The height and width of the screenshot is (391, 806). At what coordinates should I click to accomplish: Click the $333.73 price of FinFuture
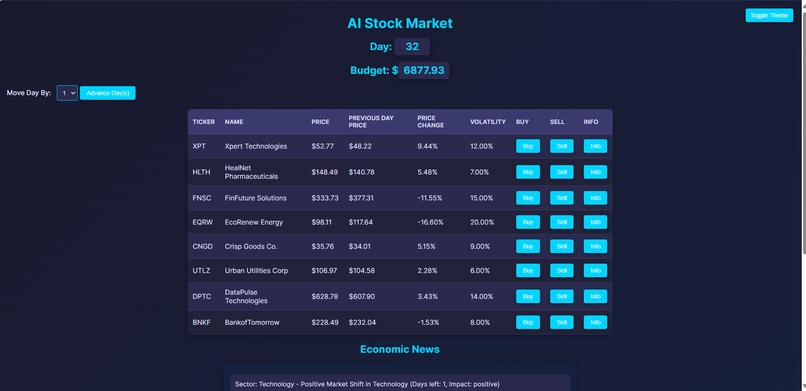pos(325,198)
